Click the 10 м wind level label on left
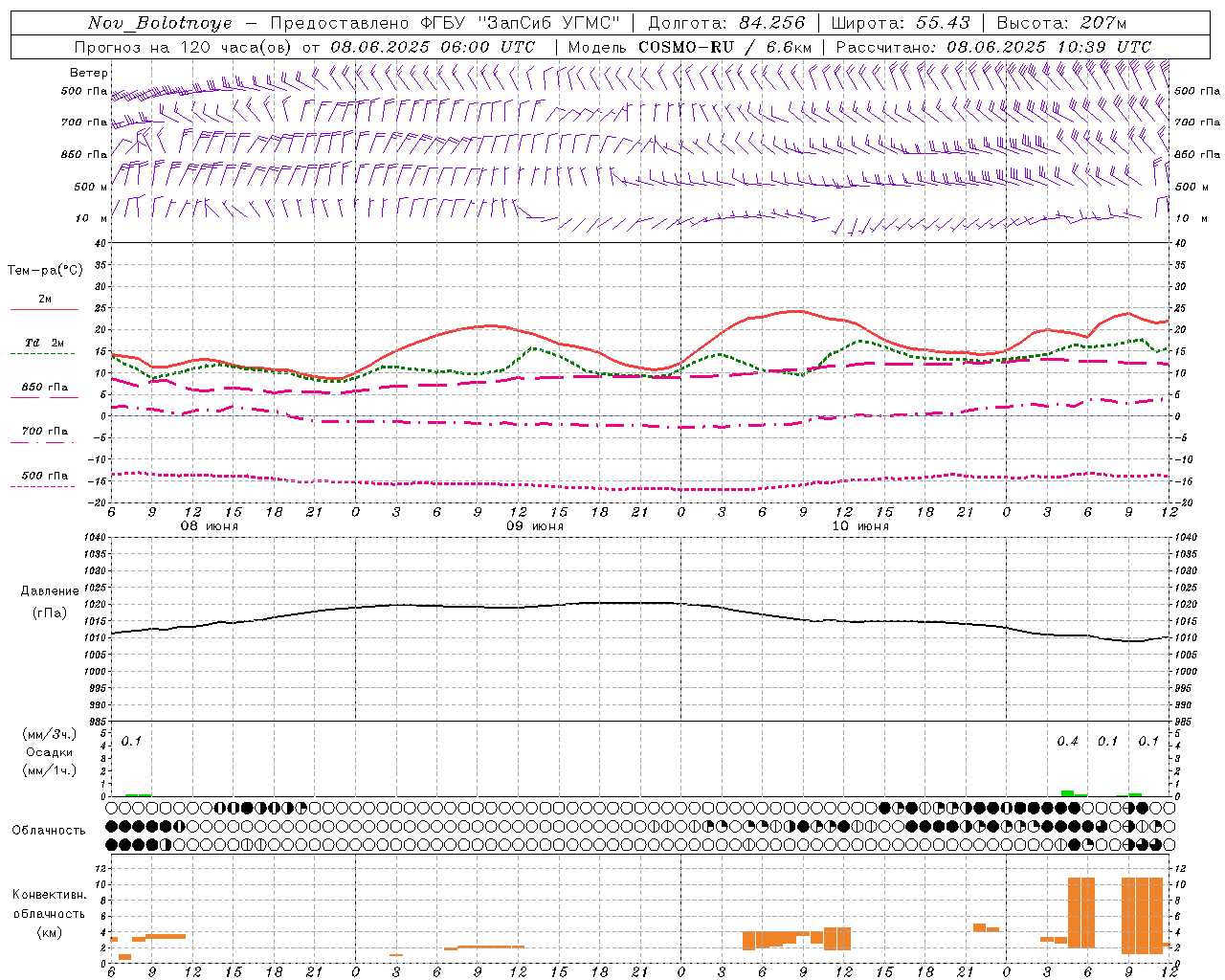Screen dimensions: 1225x980 [x=91, y=218]
